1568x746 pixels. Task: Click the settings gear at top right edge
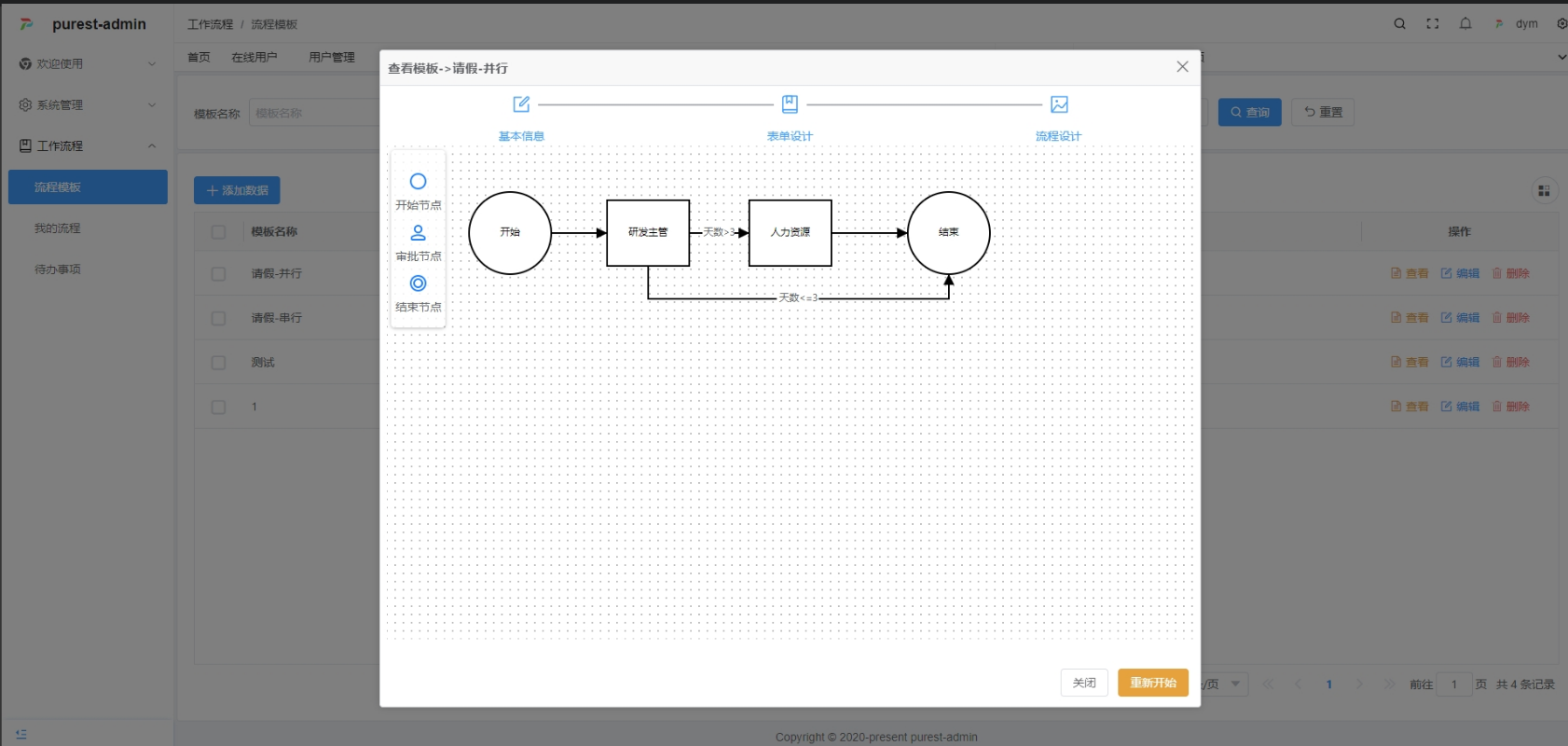coord(1562,24)
